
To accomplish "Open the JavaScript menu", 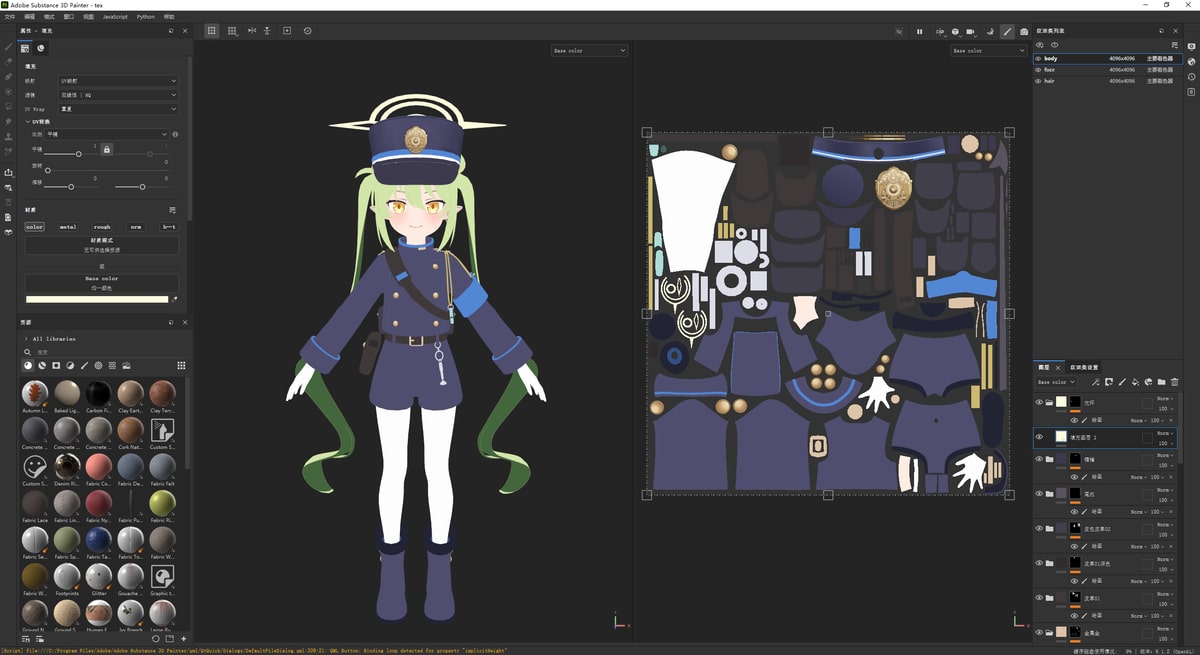I will [x=115, y=17].
